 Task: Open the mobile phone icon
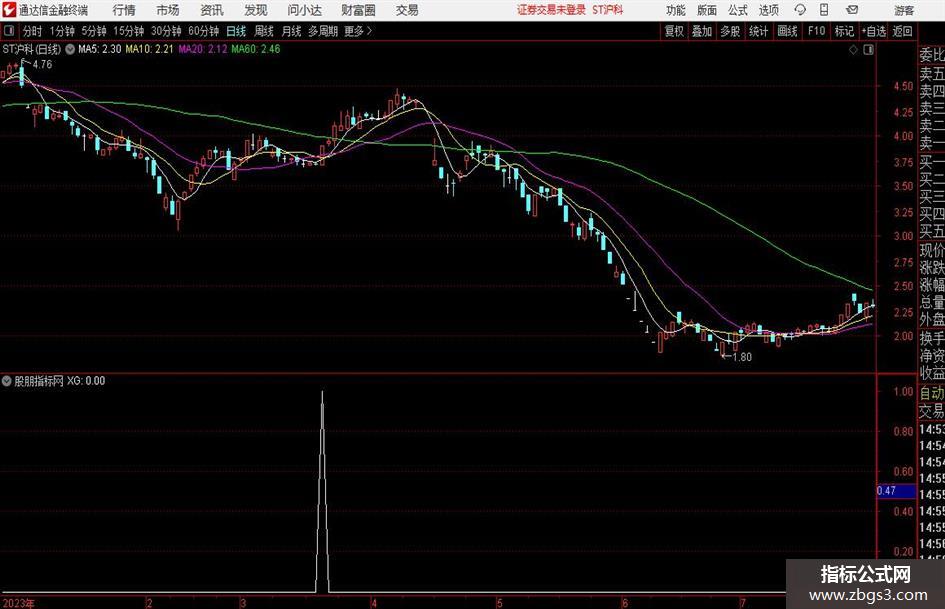(x=824, y=10)
